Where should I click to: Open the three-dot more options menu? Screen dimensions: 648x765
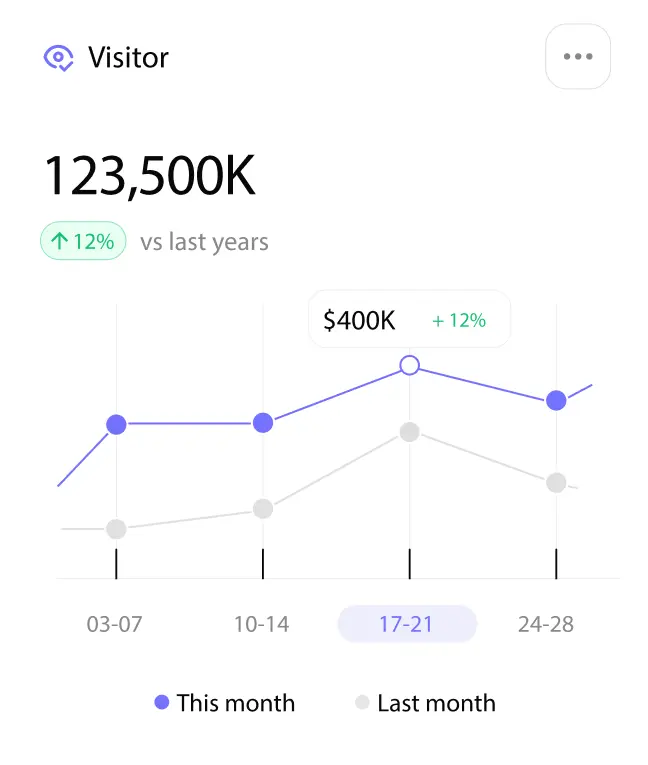coord(578,57)
